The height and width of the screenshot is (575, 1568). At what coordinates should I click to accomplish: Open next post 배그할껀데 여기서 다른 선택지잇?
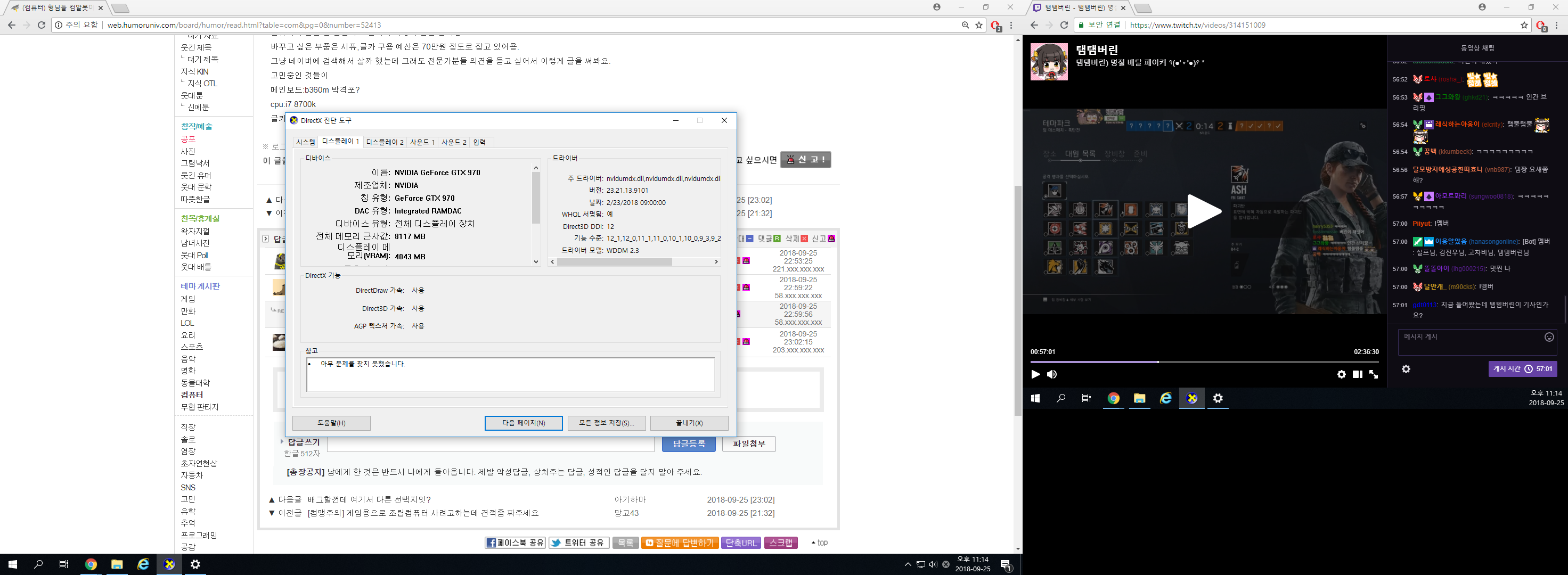pyautogui.click(x=369, y=499)
